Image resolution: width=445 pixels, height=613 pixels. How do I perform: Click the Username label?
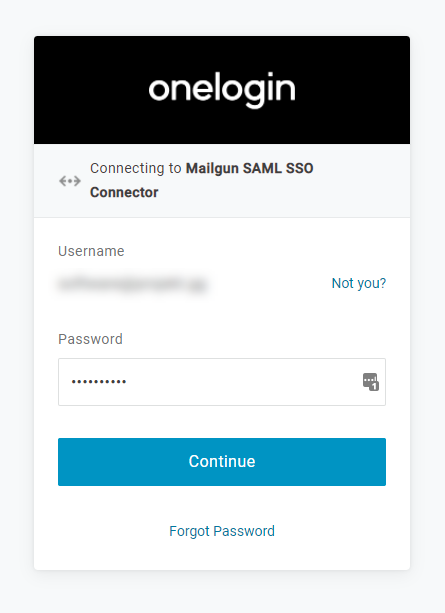coord(91,251)
